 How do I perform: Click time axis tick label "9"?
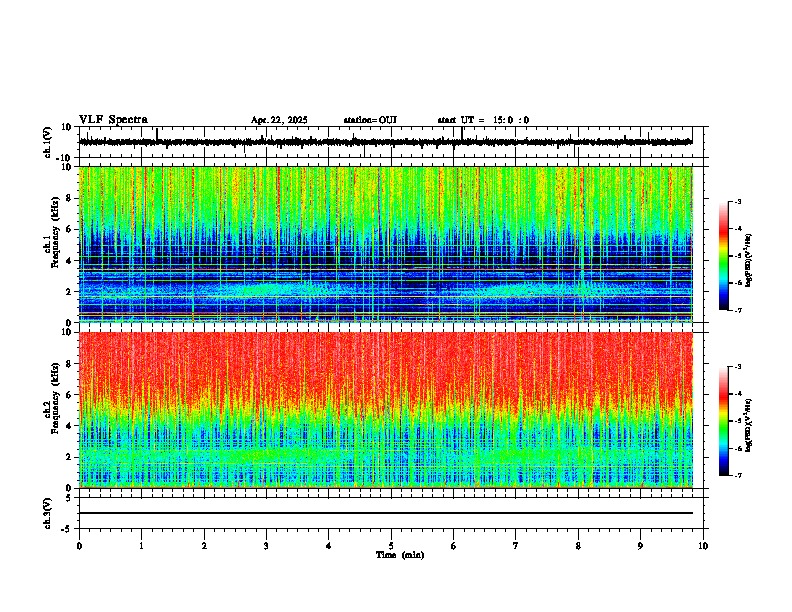point(640,546)
